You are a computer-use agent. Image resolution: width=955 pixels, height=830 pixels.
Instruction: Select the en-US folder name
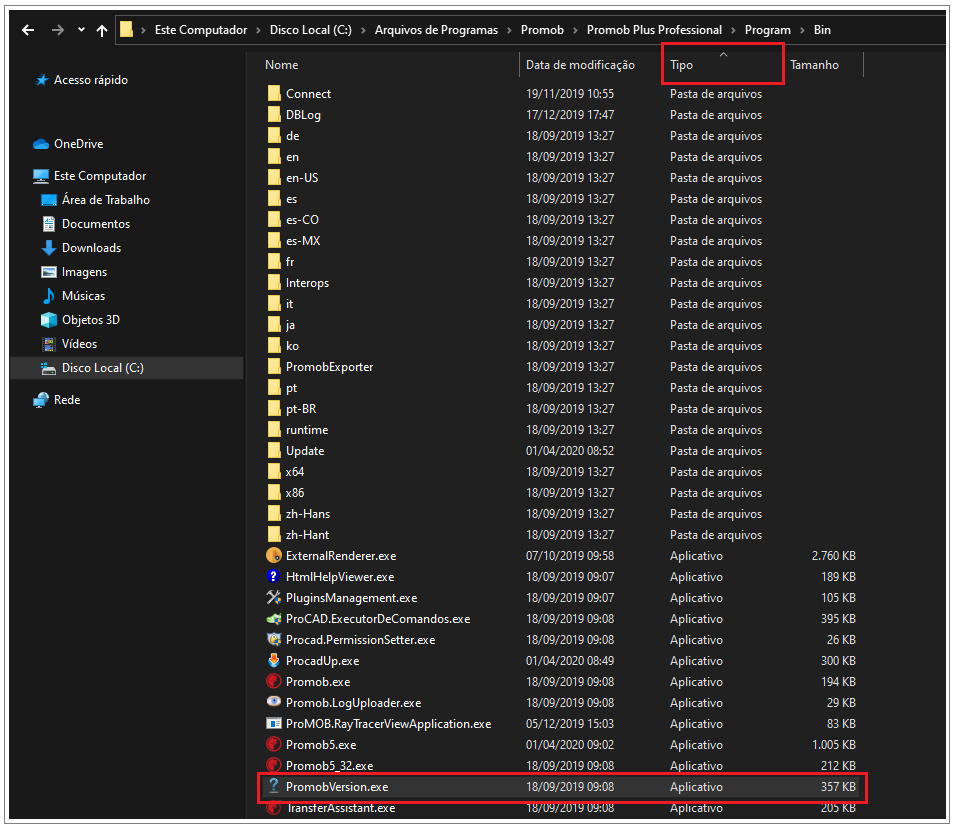302,178
